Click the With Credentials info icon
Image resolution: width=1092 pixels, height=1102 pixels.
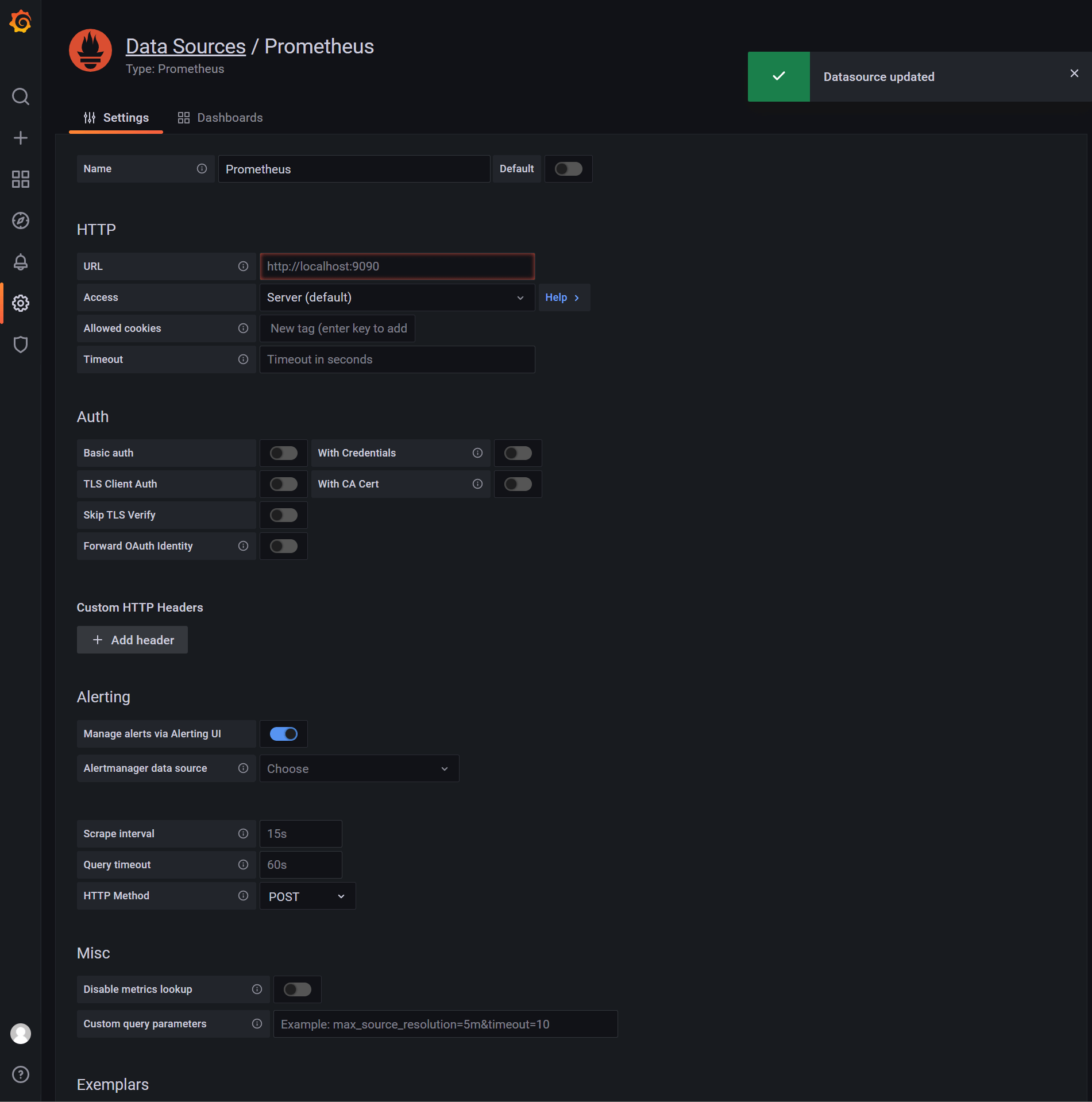click(477, 453)
